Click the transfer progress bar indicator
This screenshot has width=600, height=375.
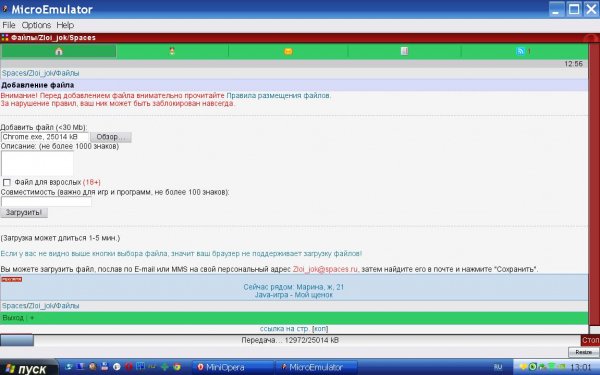(17, 340)
